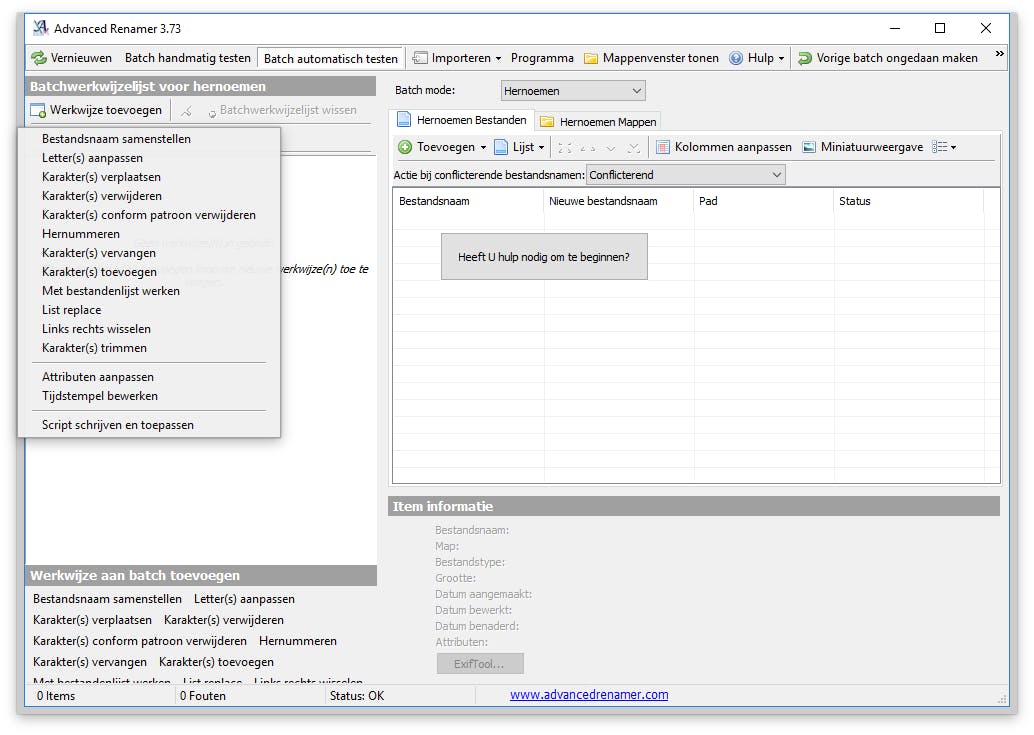The width and height of the screenshot is (1034, 735).
Task: Click Karakter(s) vervangen in bottom panel
Action: tap(90, 662)
